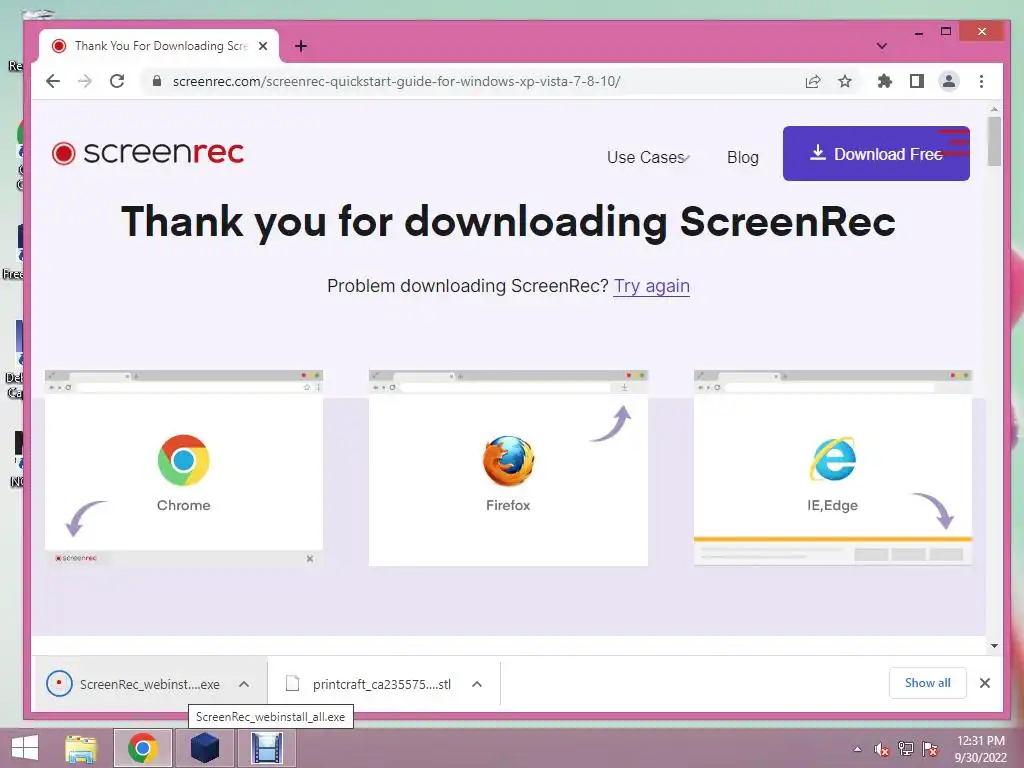Click the muted volume tray icon
The height and width of the screenshot is (768, 1024).
click(x=882, y=749)
